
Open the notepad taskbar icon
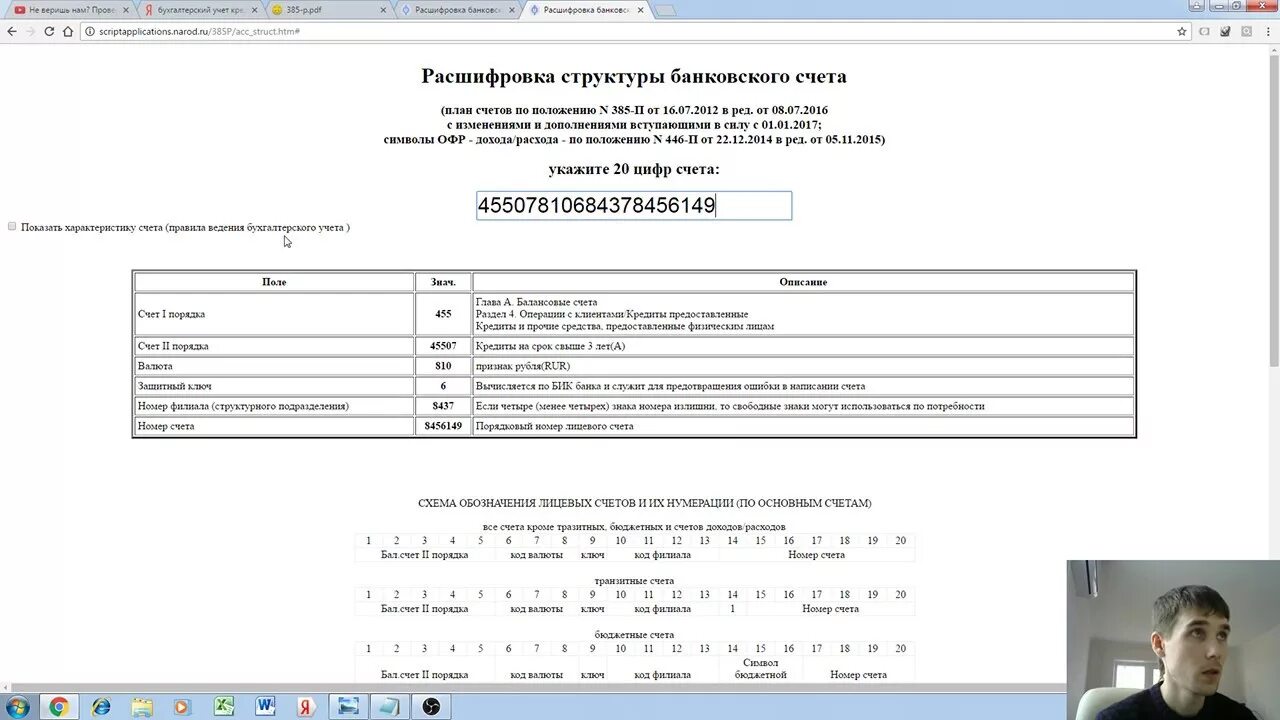pos(389,706)
